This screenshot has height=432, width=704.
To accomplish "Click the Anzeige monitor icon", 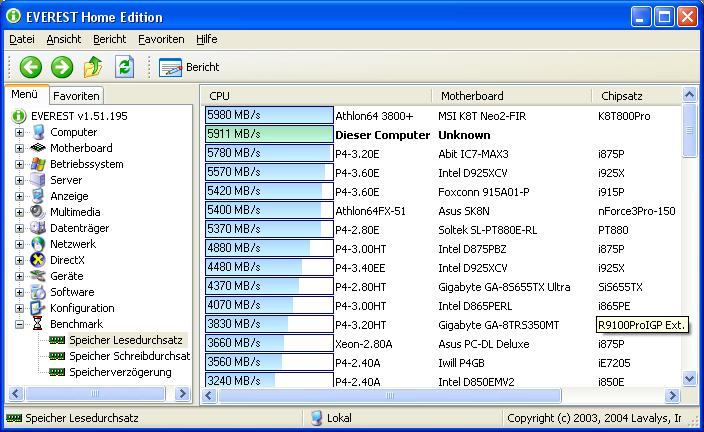I will pyautogui.click(x=38, y=196).
